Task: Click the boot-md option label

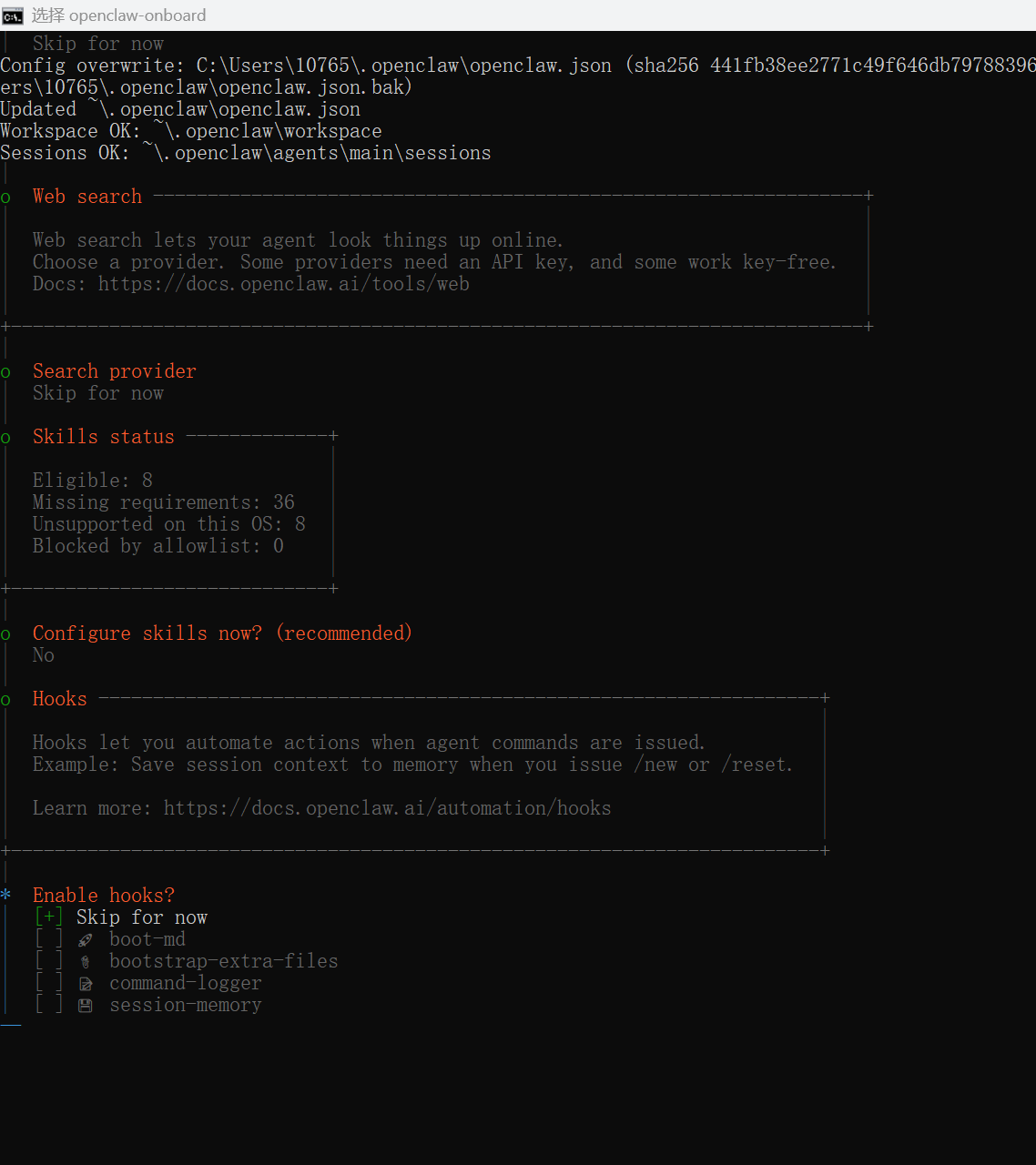Action: (147, 939)
